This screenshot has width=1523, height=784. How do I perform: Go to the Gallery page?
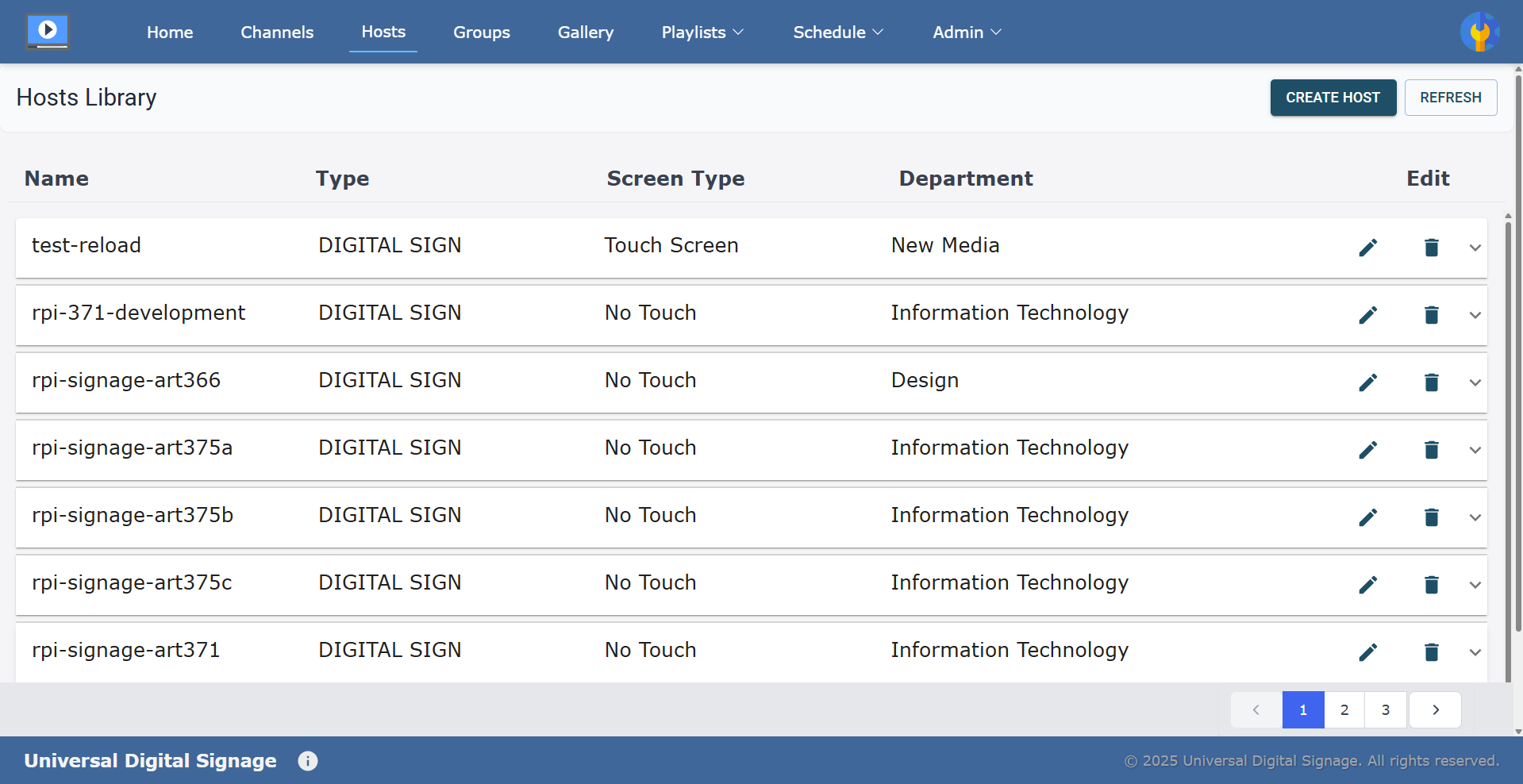point(585,33)
